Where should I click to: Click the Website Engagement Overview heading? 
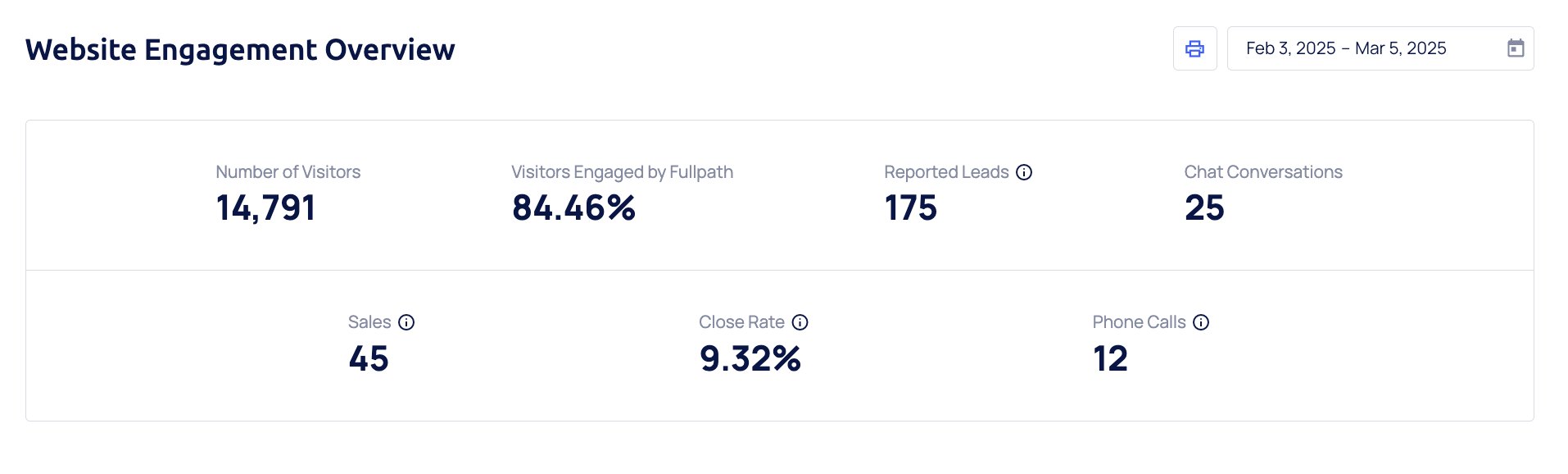pos(240,50)
